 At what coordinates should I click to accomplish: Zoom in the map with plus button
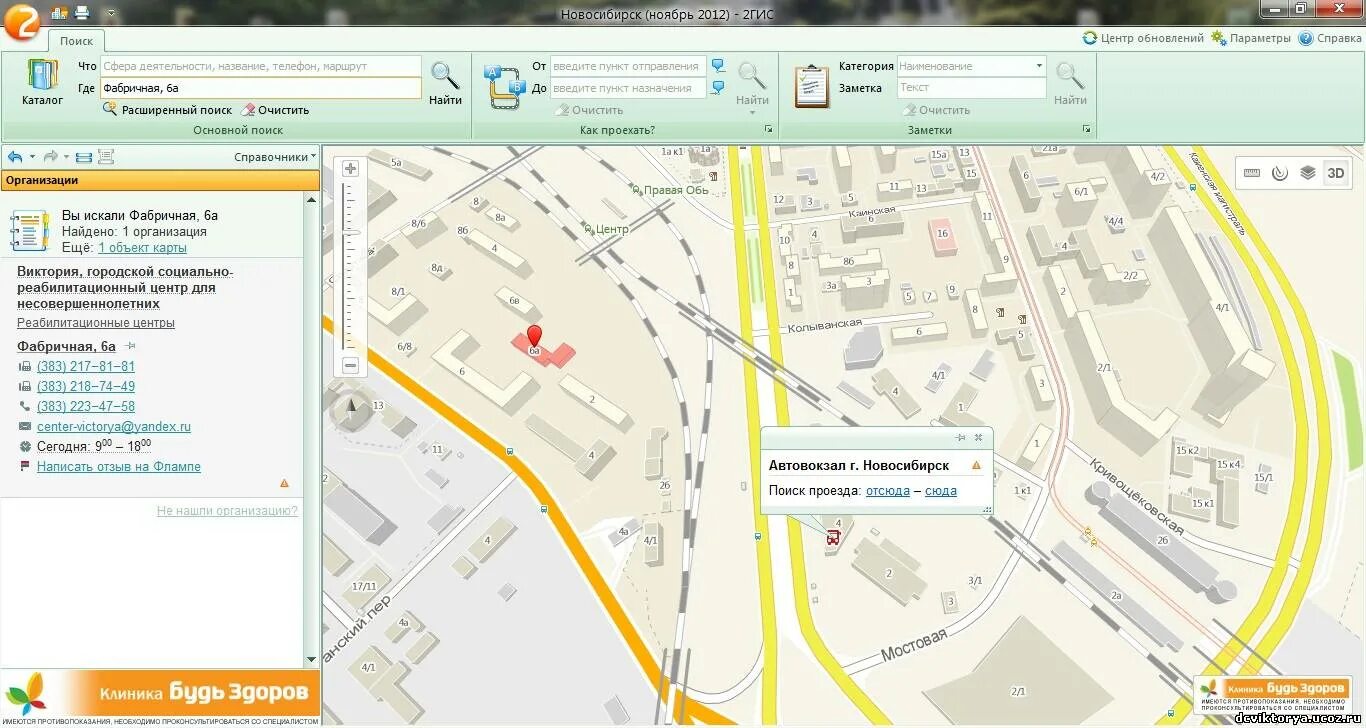tap(350, 169)
